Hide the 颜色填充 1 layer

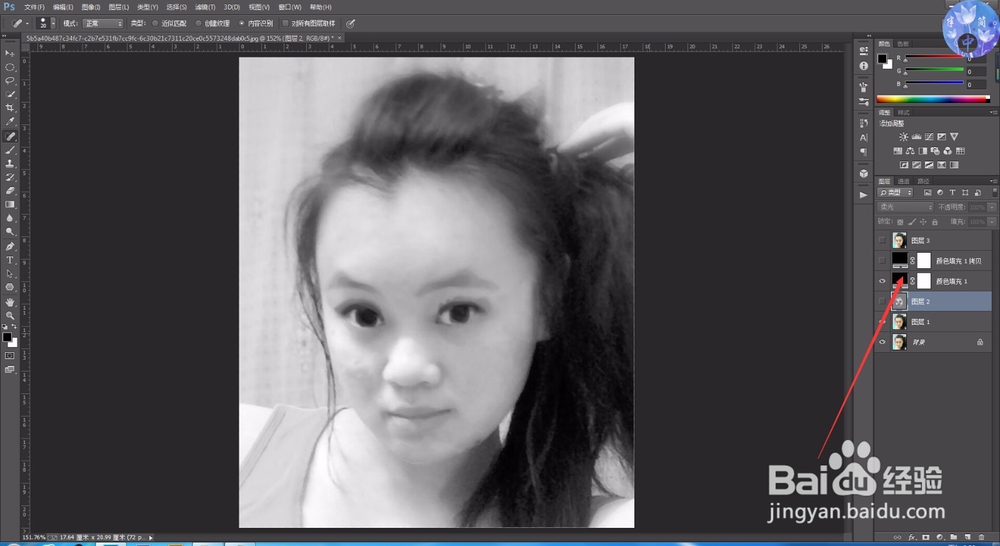882,281
